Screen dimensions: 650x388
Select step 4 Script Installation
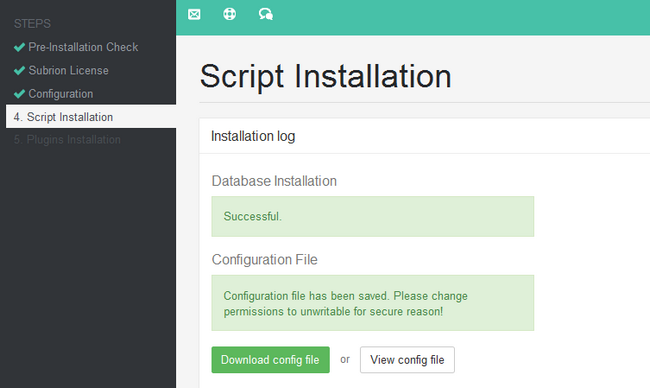tap(91, 117)
